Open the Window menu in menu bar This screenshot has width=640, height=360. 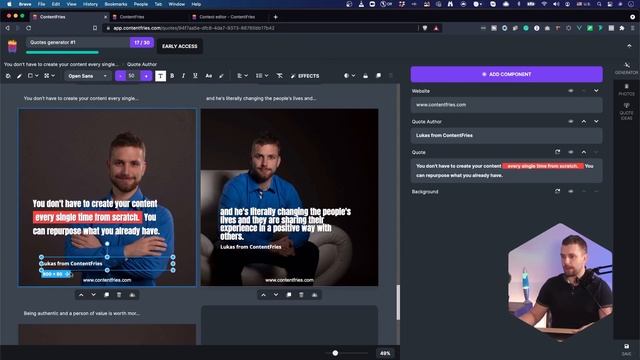[x=177, y=4]
